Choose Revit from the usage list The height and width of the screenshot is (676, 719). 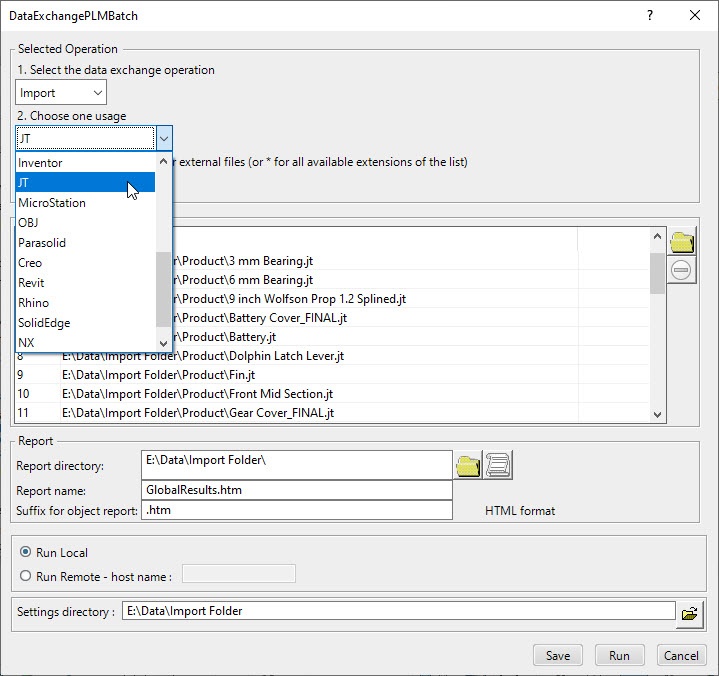85,283
